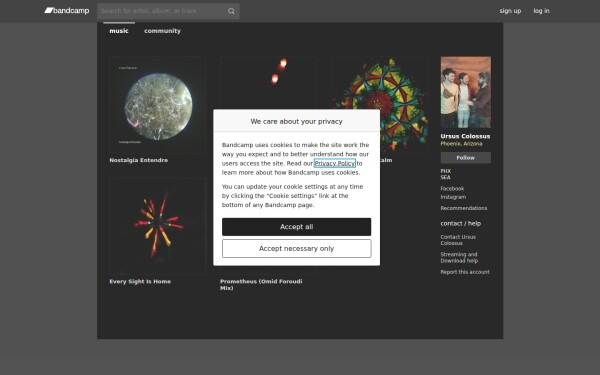The image size is (600, 375).
Task: Open the Prometheus (Omid Foroudi Mix) title
Action: point(261,284)
